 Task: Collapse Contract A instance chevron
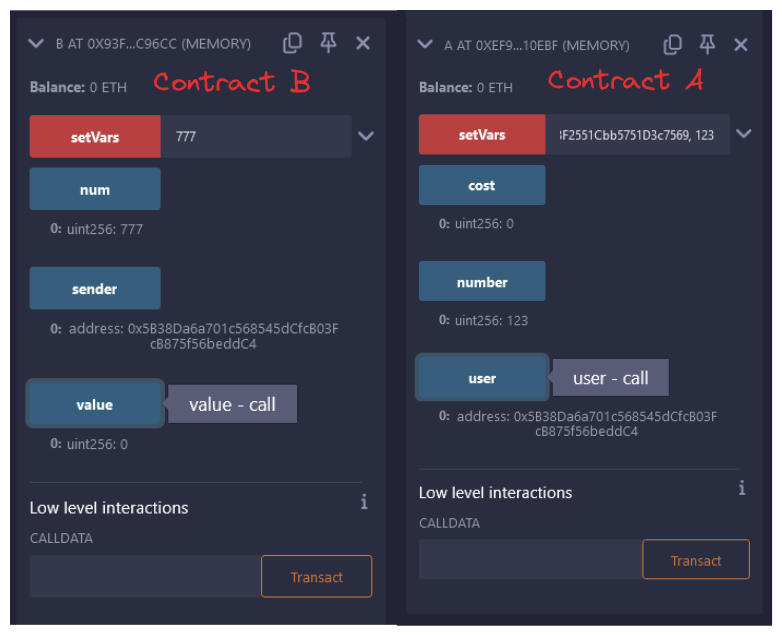(x=425, y=44)
